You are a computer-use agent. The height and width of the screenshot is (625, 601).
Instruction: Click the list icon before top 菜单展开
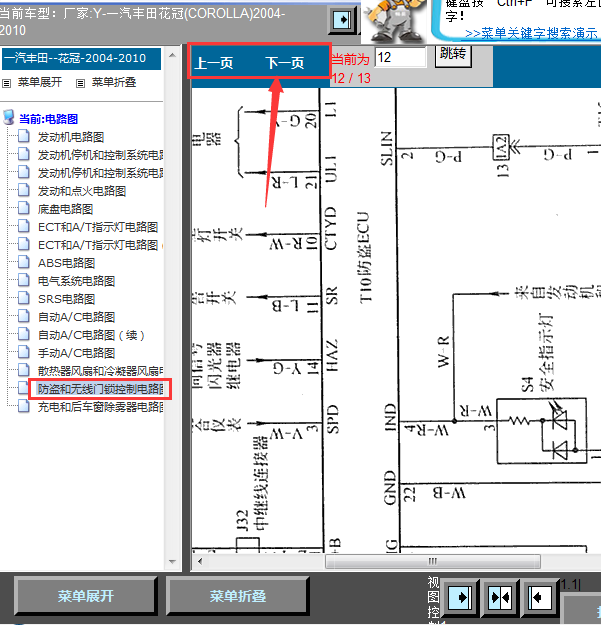[6, 83]
